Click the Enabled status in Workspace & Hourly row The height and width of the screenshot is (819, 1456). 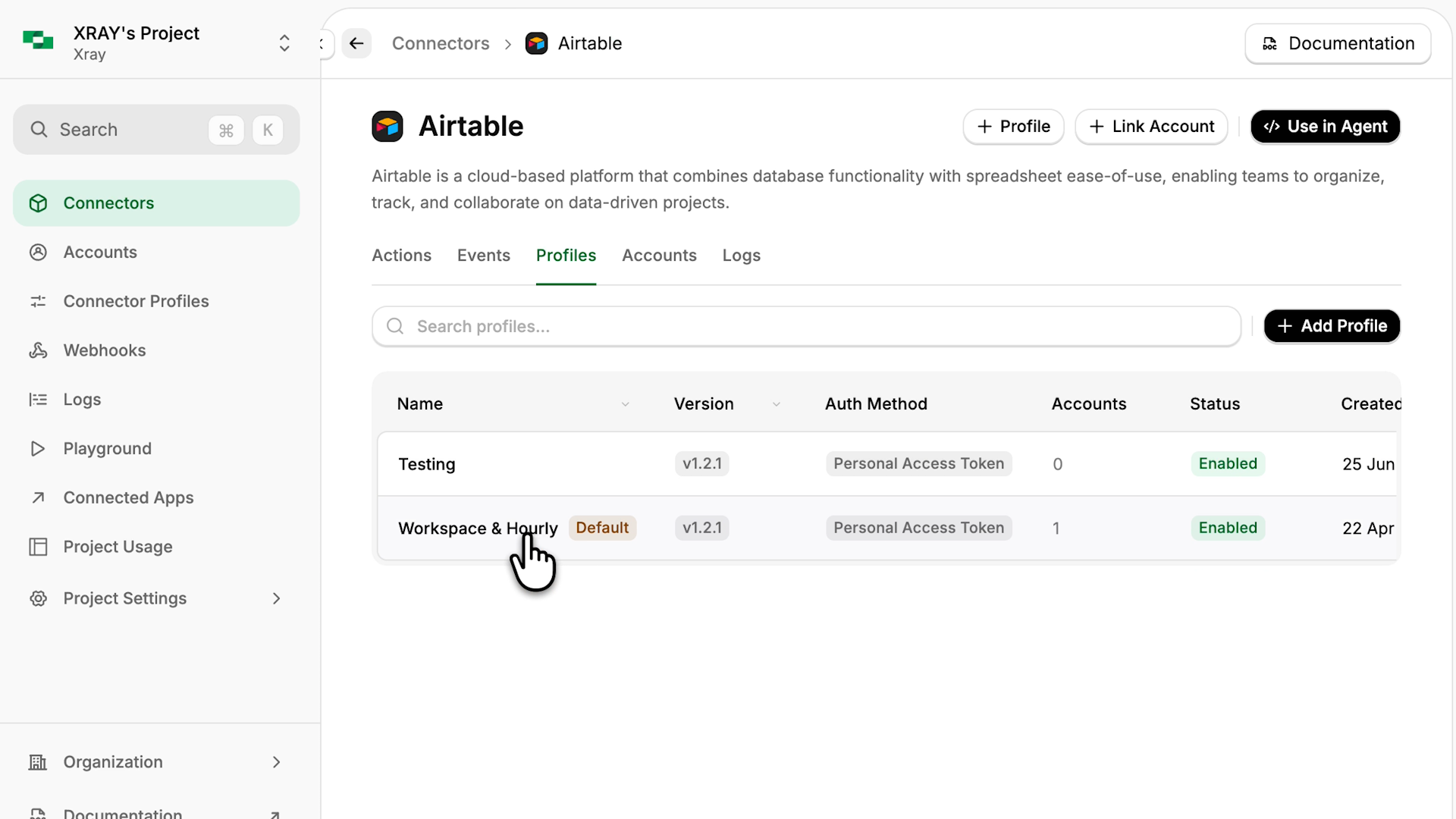pyautogui.click(x=1228, y=528)
